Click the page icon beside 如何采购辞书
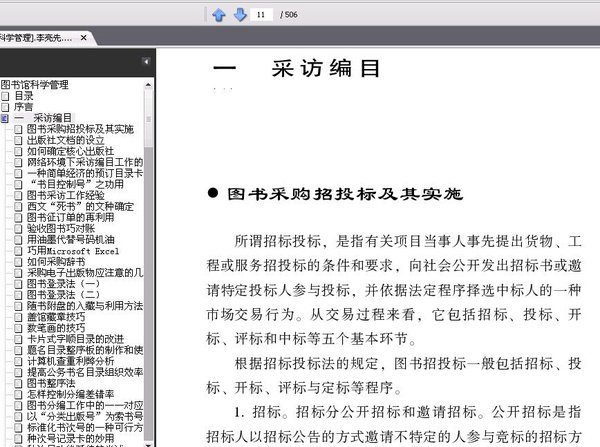The image size is (600, 447). (x=18, y=262)
